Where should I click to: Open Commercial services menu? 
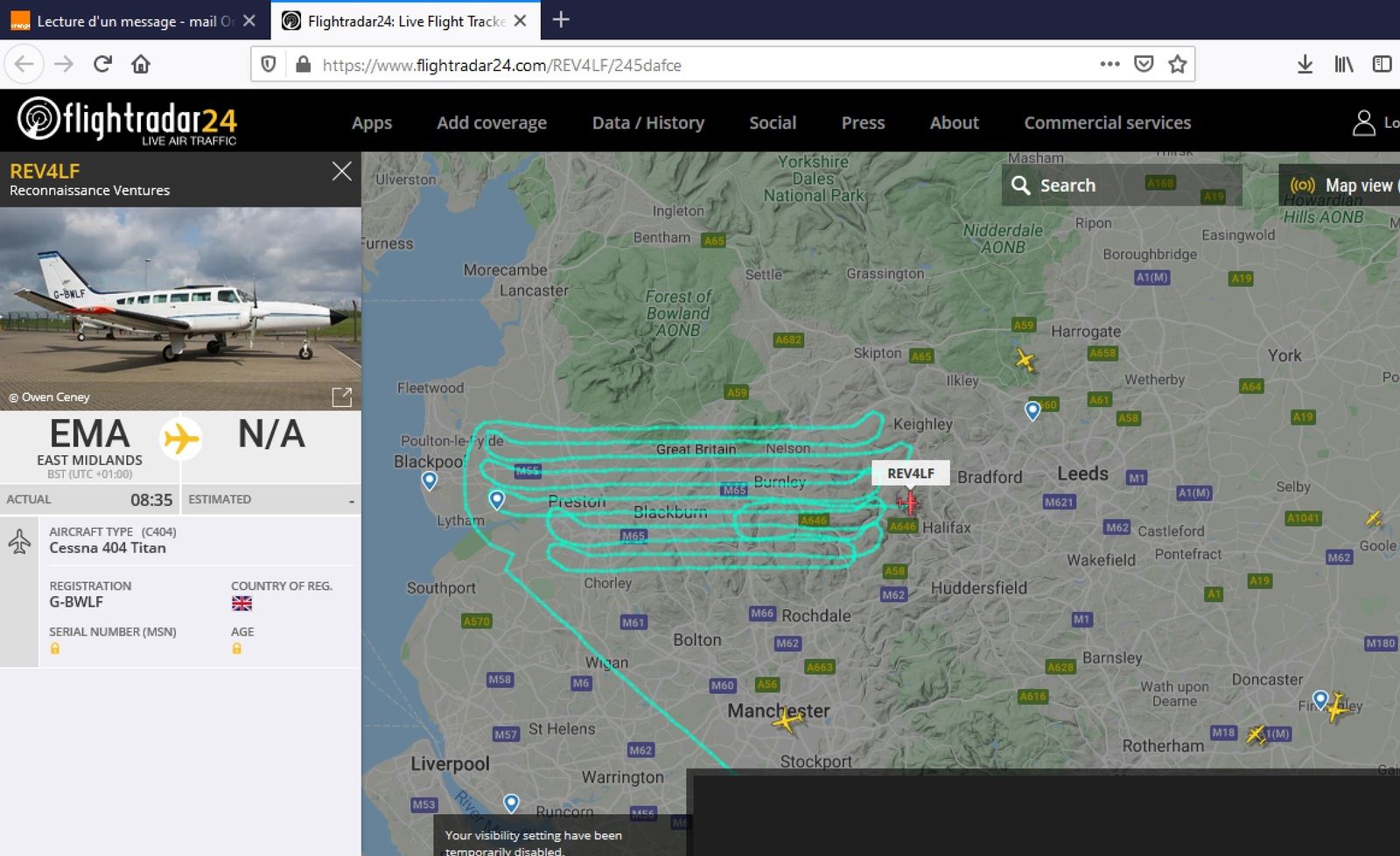(1108, 123)
